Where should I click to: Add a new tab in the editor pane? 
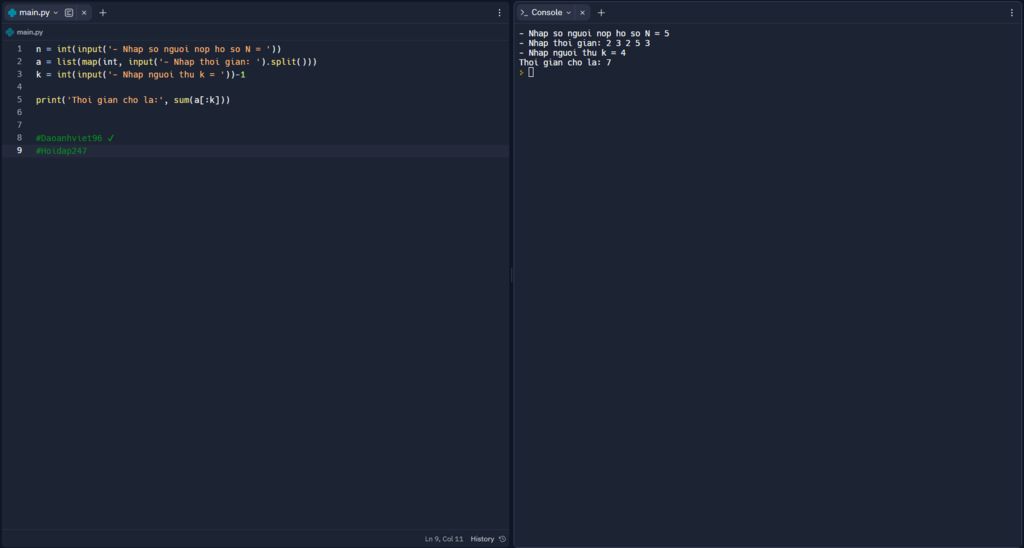click(103, 13)
